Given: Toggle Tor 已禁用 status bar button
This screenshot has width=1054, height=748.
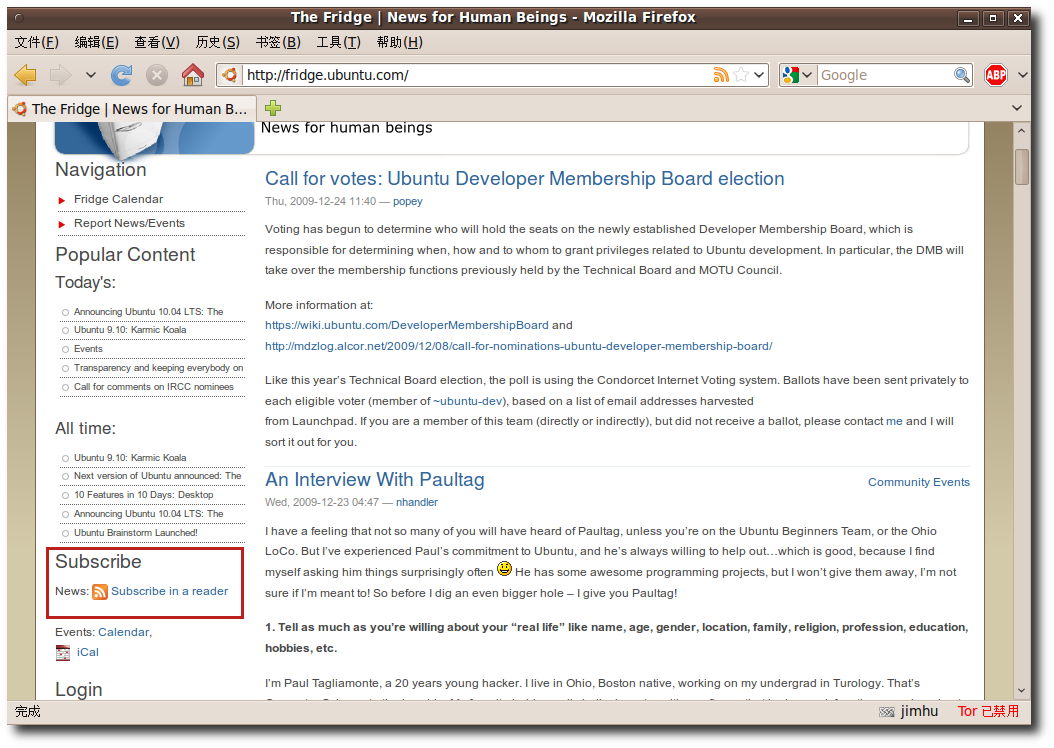Looking at the screenshot, I should (988, 711).
